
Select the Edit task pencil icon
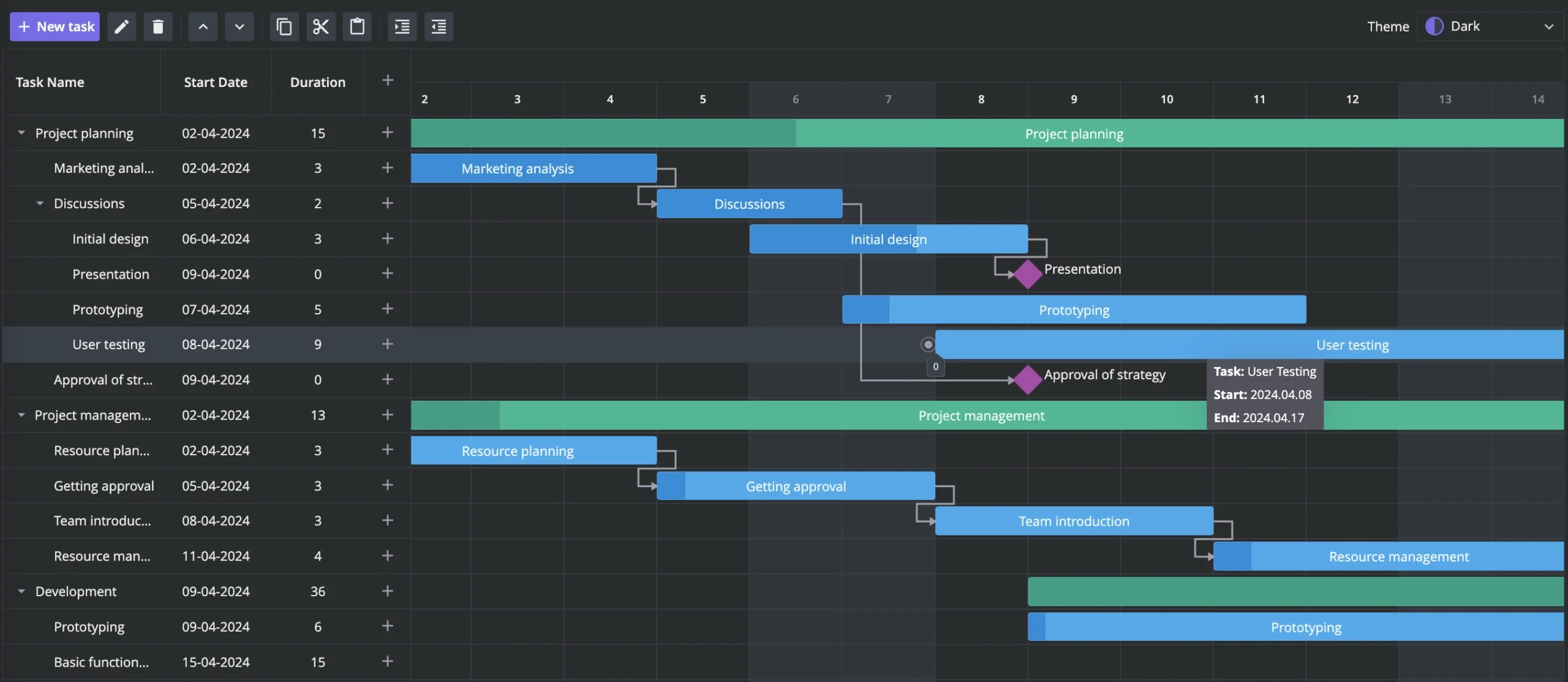click(x=121, y=26)
